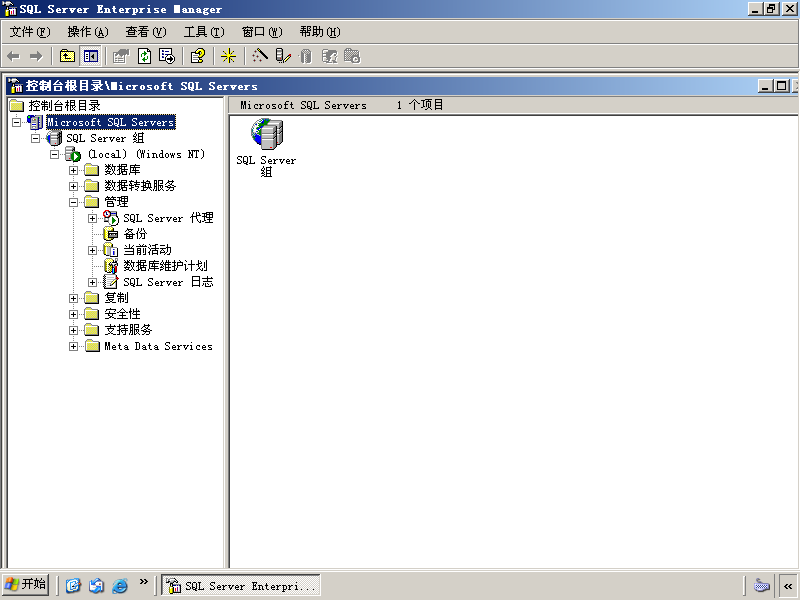
Task: Launch the Run a Wizard wand icon
Action: pos(260,56)
